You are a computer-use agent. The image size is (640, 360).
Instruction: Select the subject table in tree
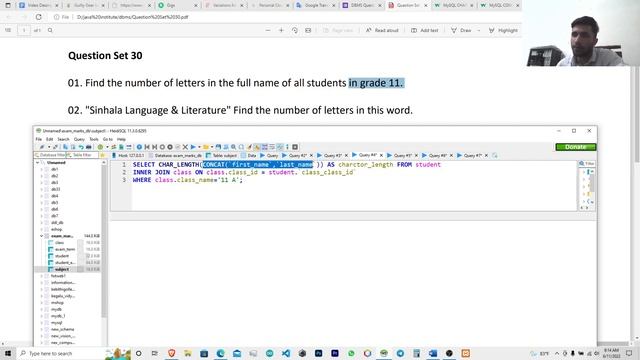[x=62, y=269]
